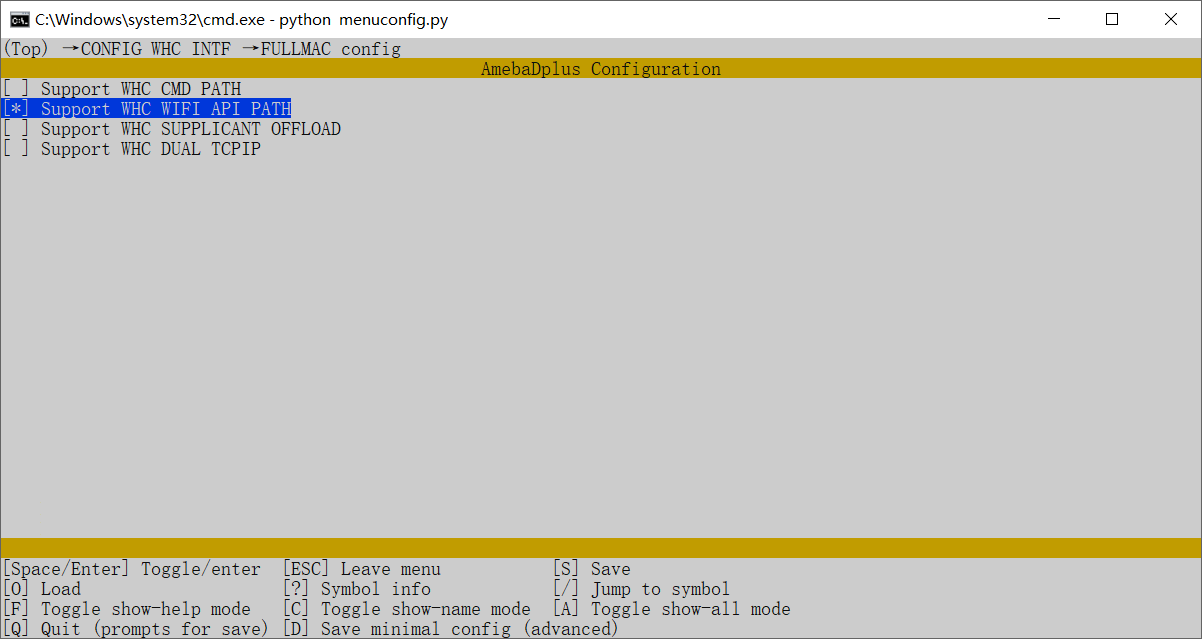This screenshot has width=1202, height=639.
Task: Click the [S] Save shortcut hint
Action: [591, 569]
